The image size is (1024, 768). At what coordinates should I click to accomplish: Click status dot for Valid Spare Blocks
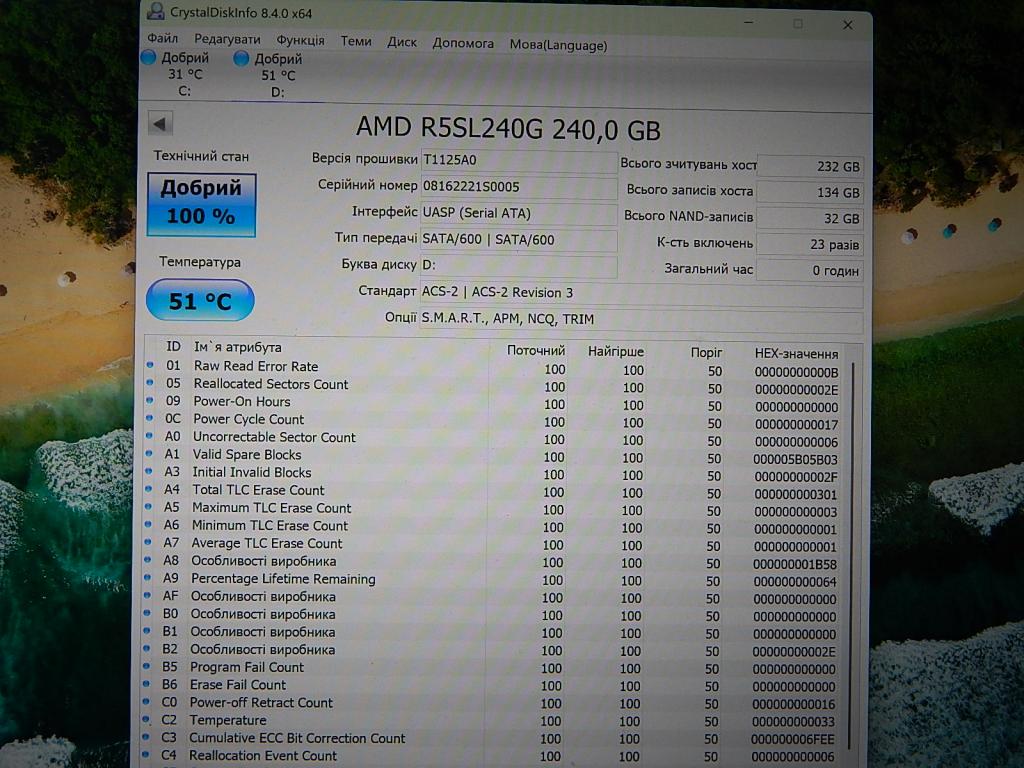150,453
